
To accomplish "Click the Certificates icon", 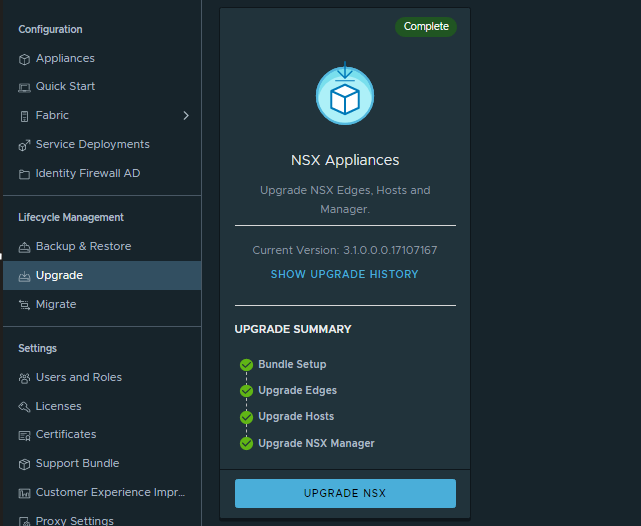I will (24, 436).
